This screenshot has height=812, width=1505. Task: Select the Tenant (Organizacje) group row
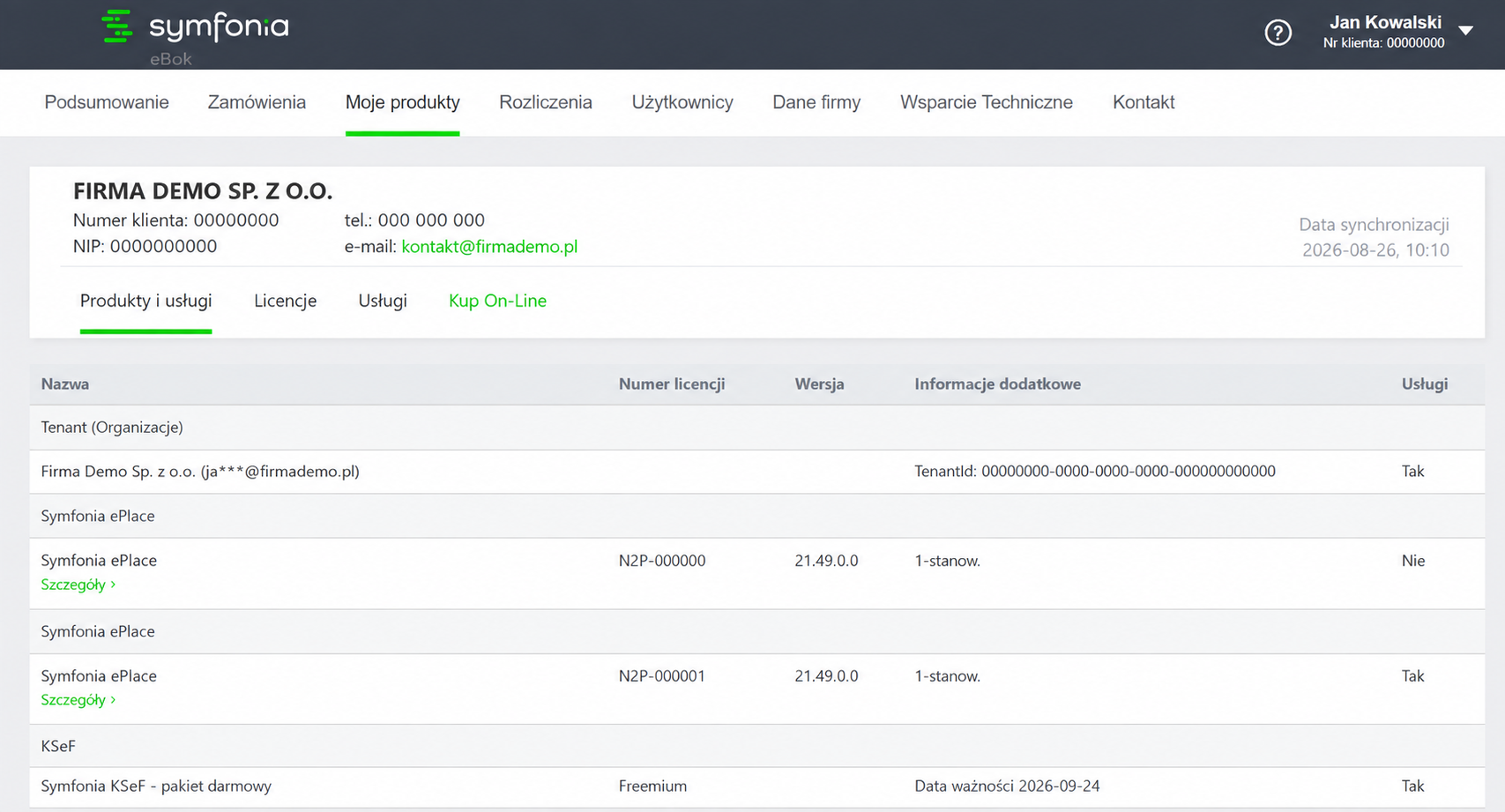click(757, 428)
